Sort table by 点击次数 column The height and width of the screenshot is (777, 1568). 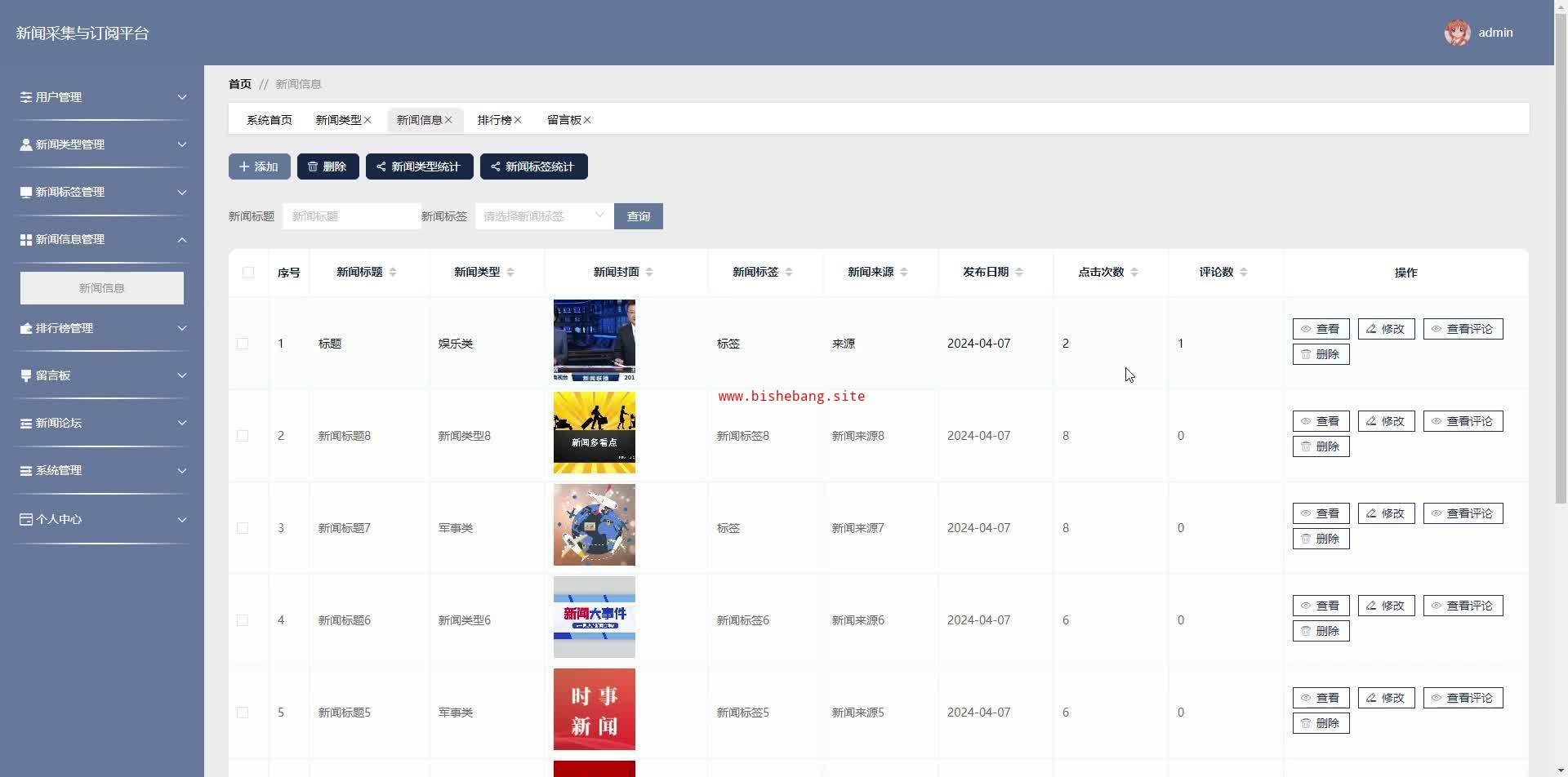tap(1134, 272)
